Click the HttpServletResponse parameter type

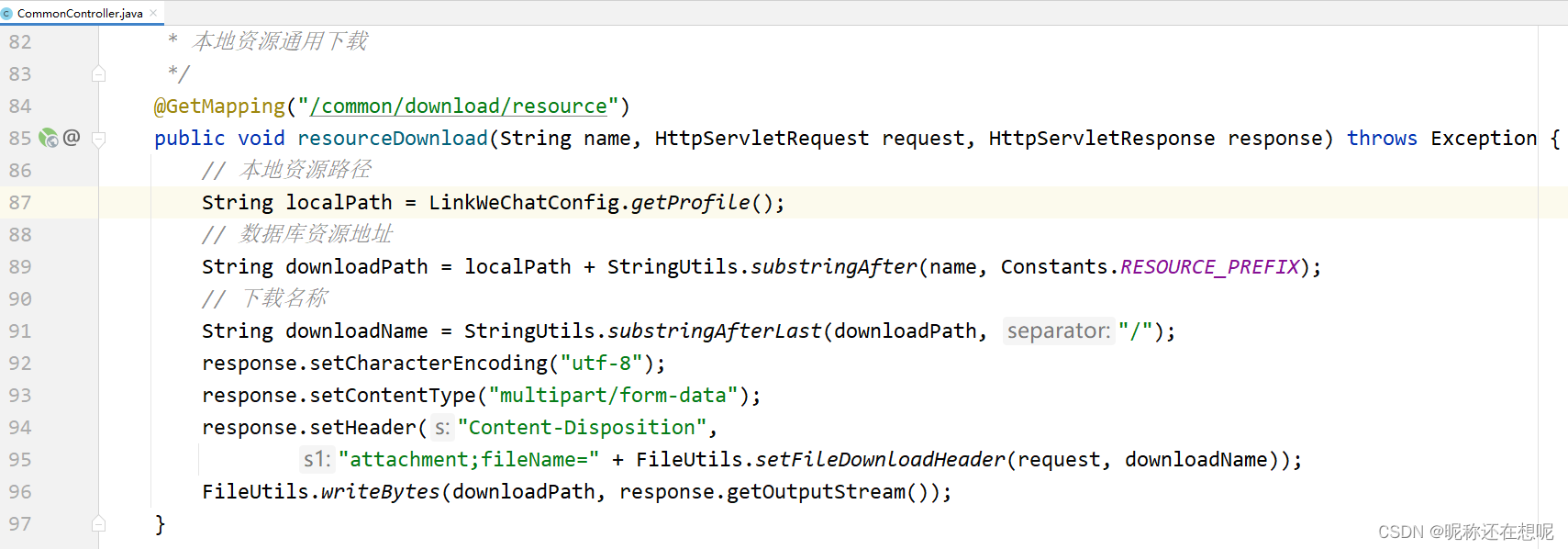tap(1102, 139)
